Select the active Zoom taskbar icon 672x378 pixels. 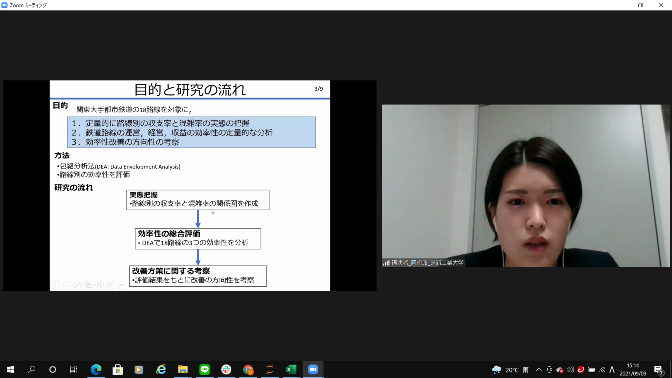point(313,369)
